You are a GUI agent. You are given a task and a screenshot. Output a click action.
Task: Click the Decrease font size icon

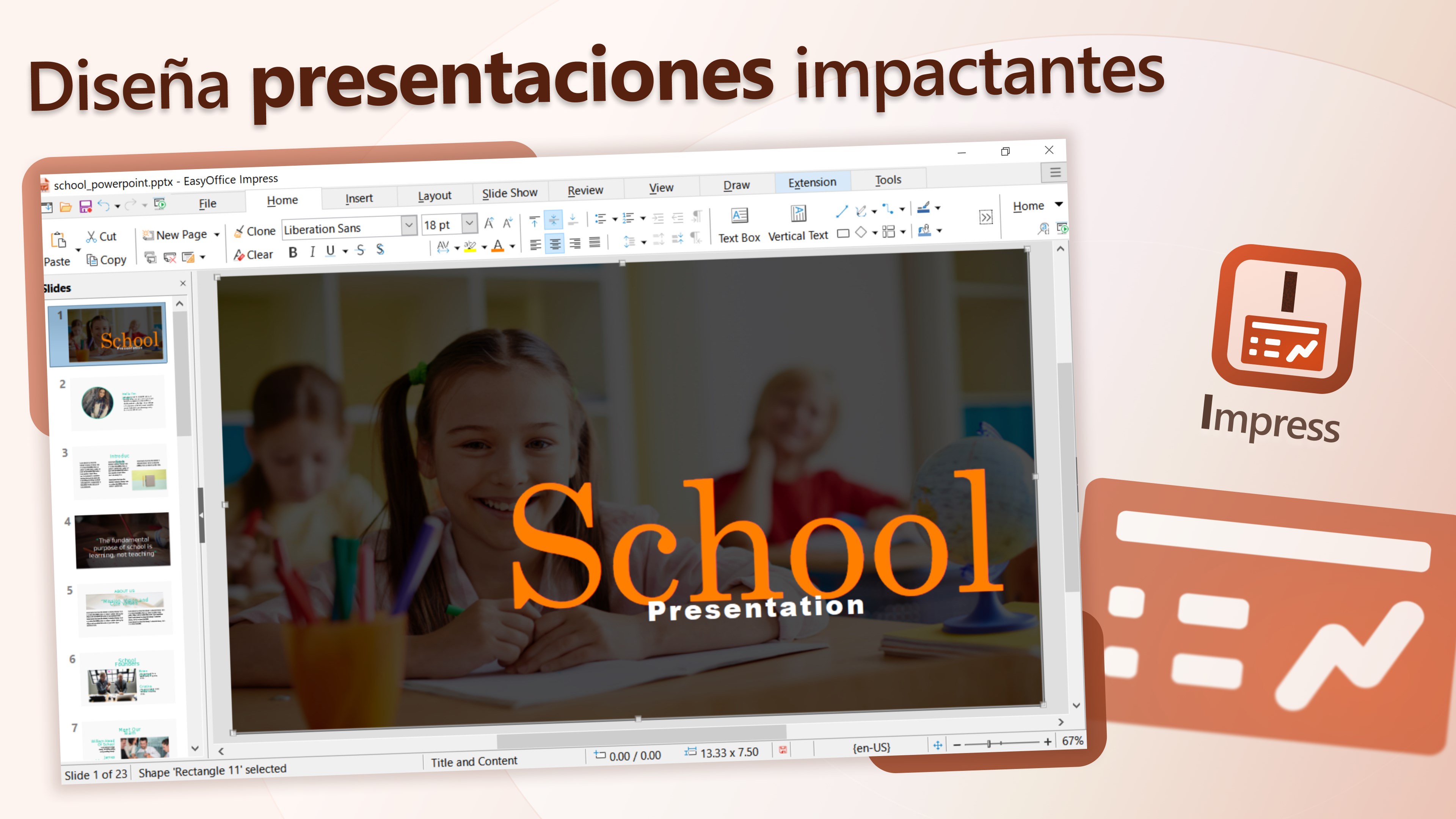point(508,222)
